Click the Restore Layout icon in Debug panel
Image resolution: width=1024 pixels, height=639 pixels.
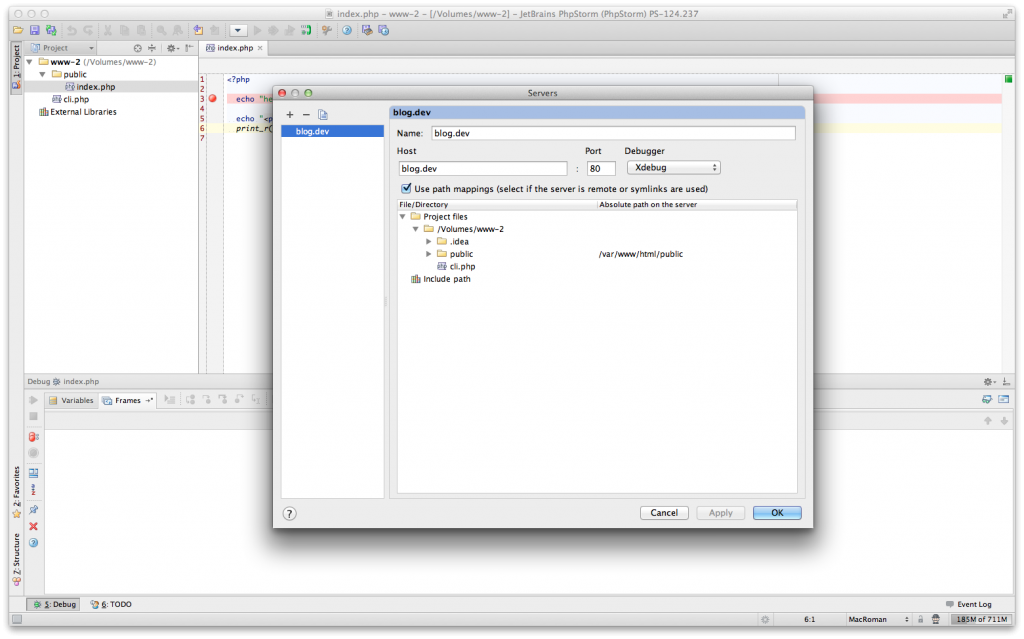click(33, 472)
